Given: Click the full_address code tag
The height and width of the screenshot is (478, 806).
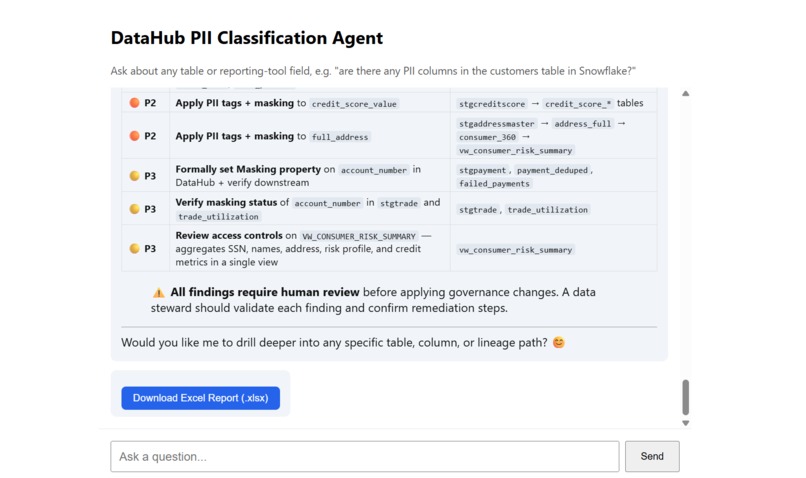Looking at the screenshot, I should coord(340,137).
